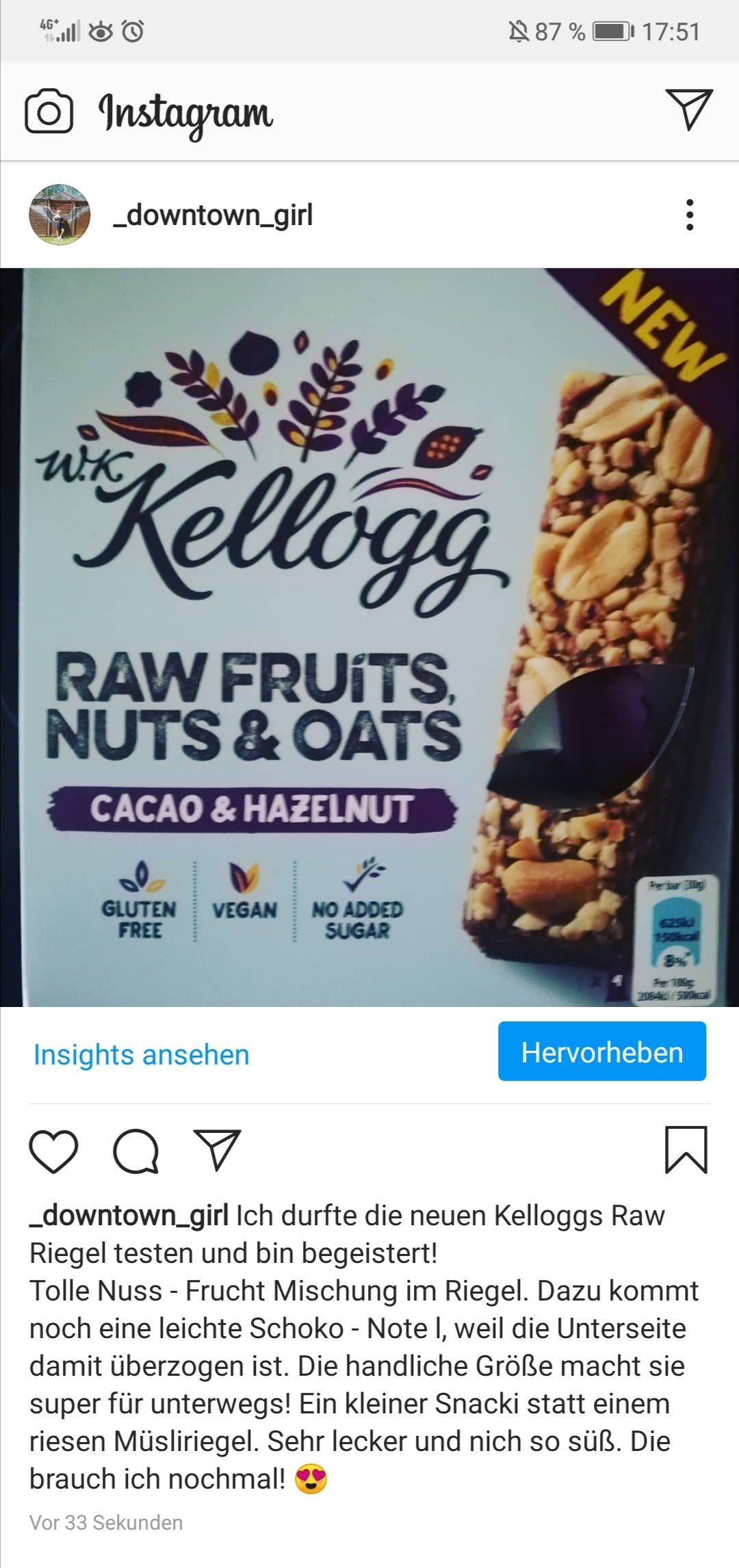Tap the Instagram wordmark logo

[186, 114]
